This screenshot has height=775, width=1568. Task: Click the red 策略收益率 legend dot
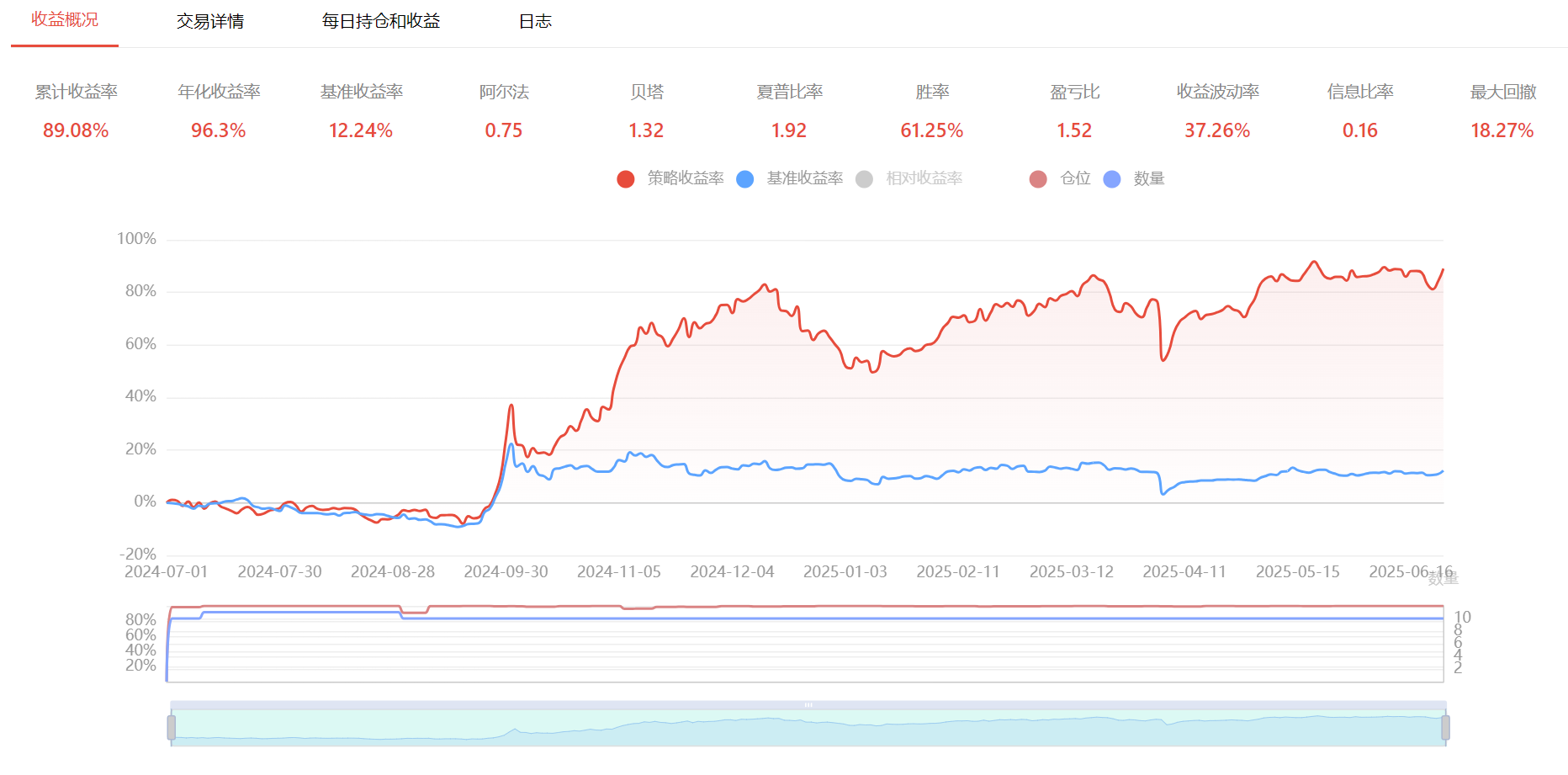coord(625,179)
